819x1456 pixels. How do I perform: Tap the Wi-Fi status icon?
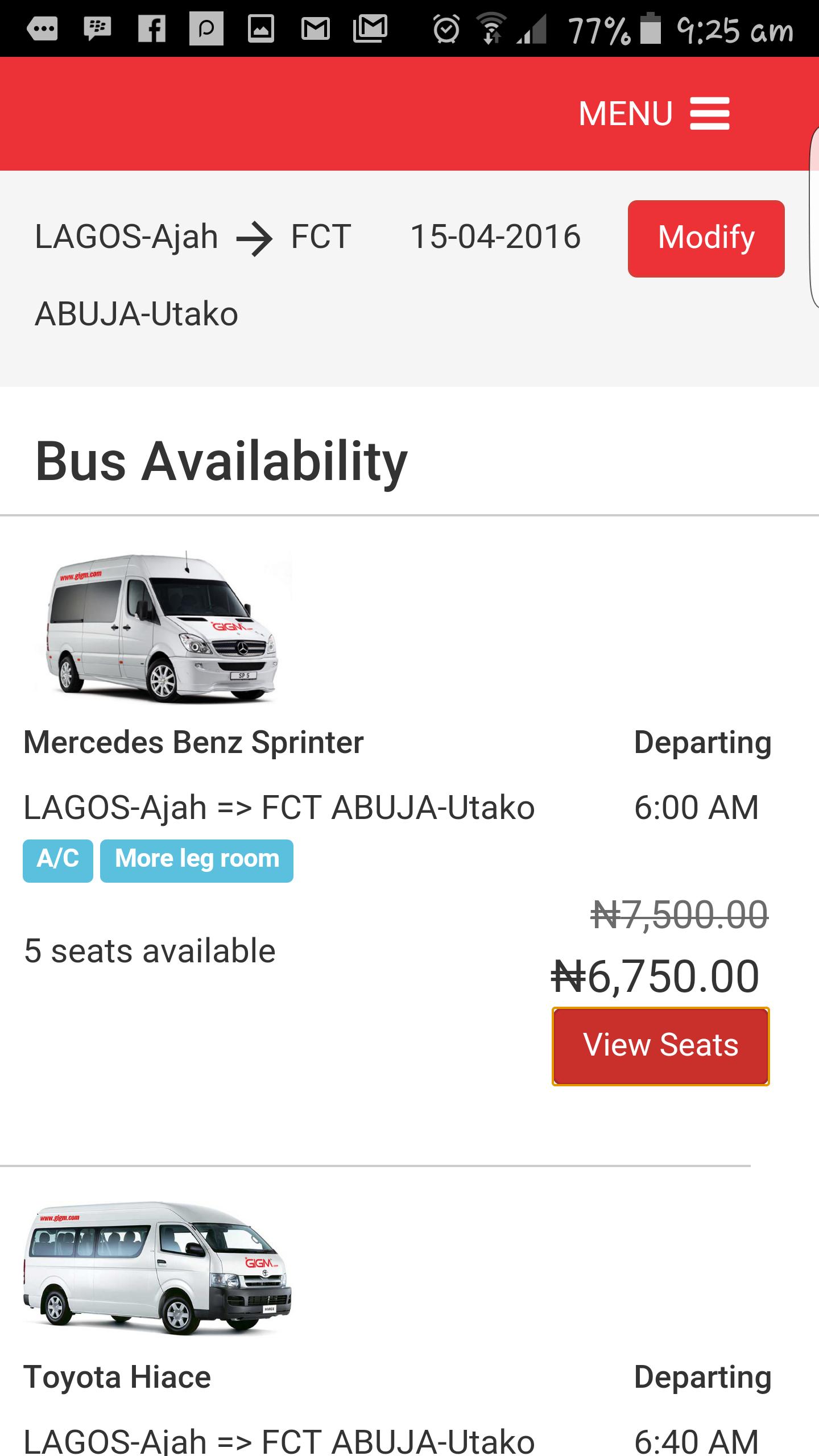click(491, 28)
